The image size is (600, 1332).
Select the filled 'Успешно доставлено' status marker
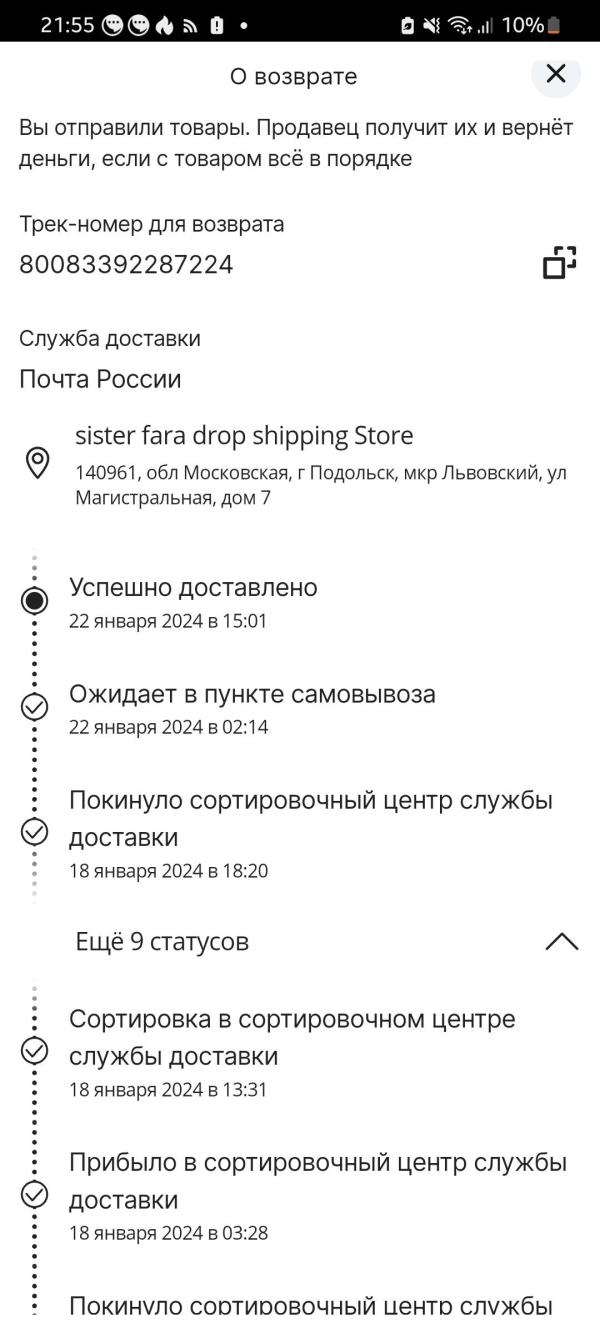tap(35, 600)
